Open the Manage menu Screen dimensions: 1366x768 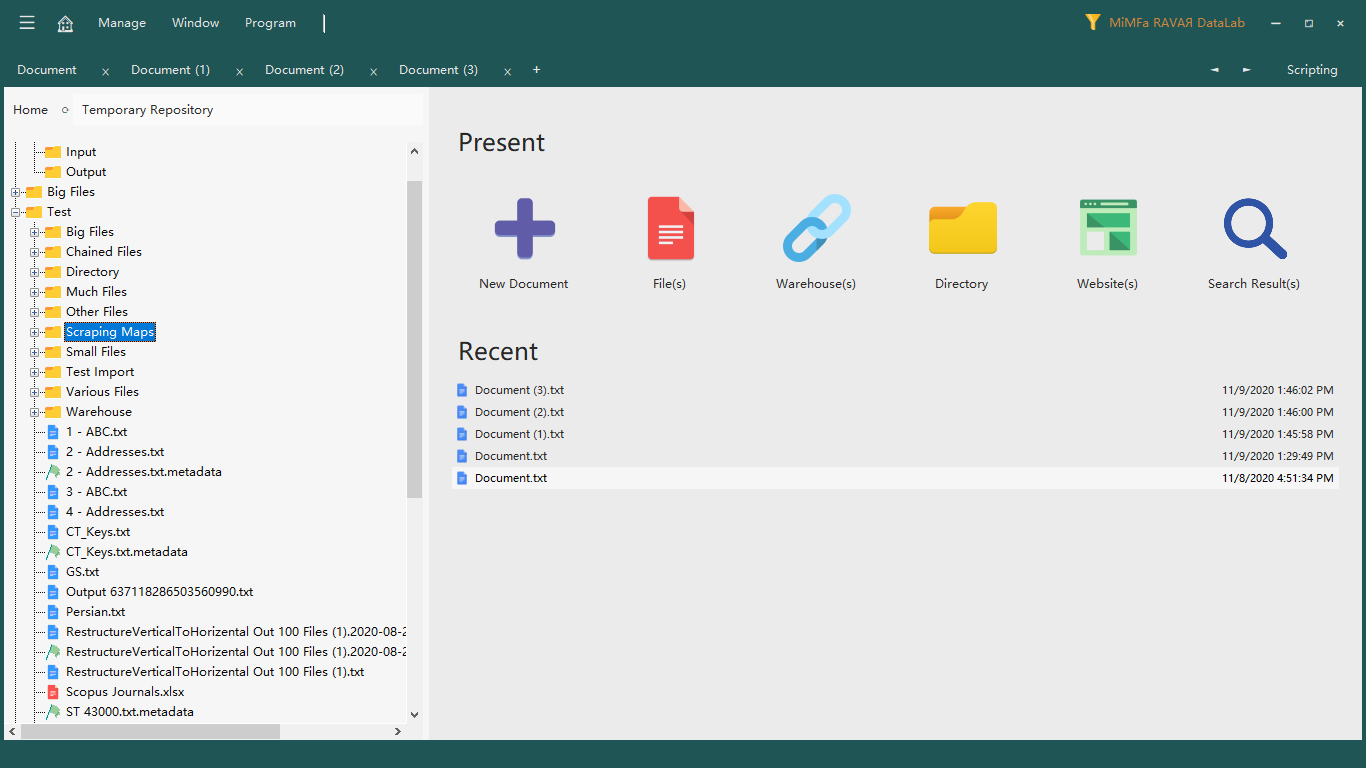pos(122,23)
